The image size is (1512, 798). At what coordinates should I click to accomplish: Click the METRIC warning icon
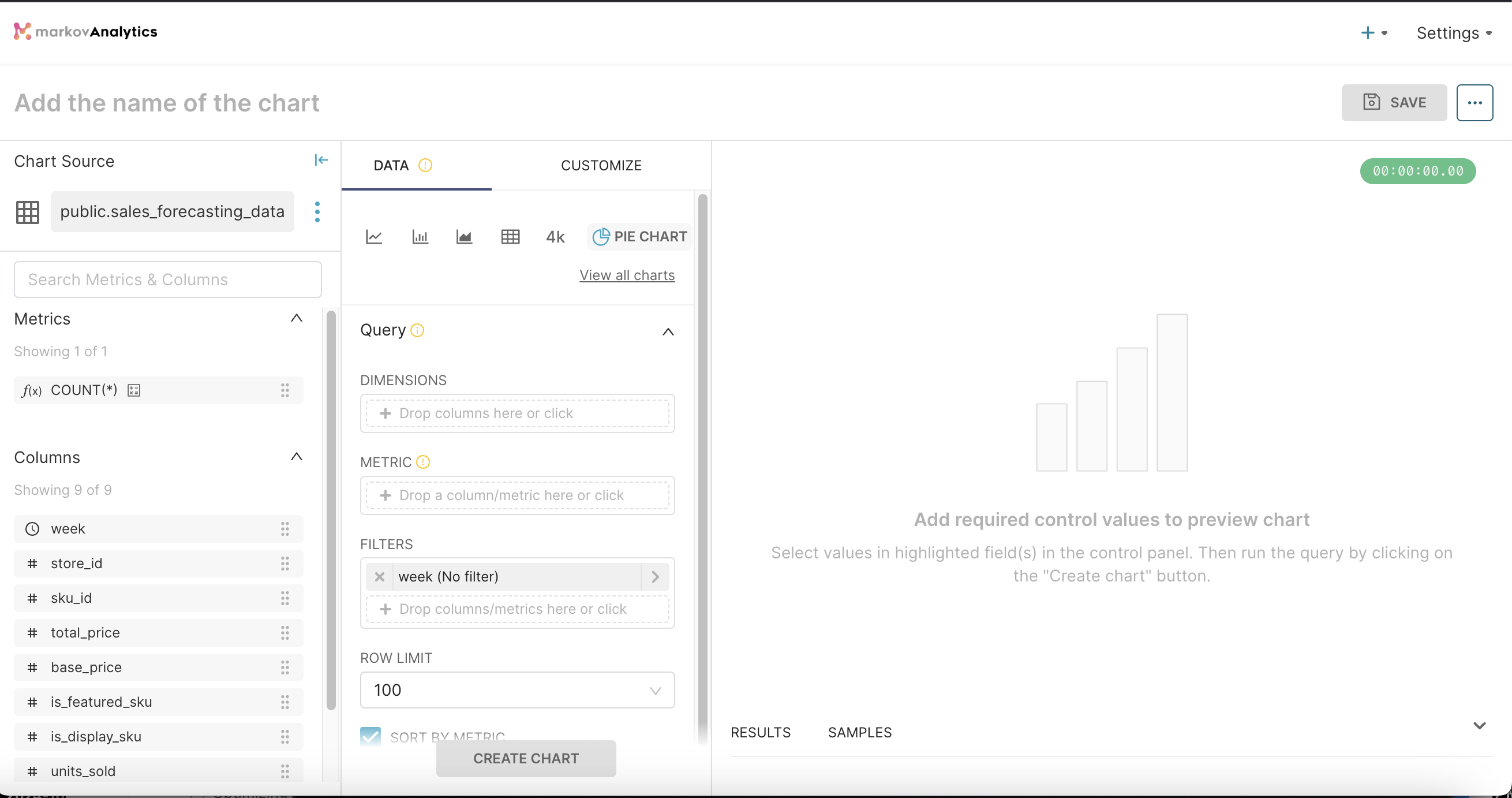422,462
